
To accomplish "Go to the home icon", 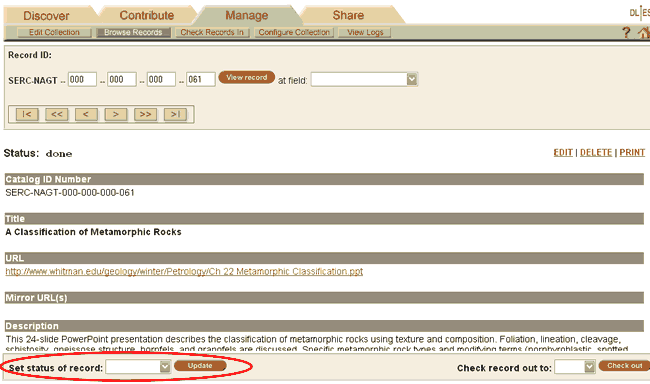I will [x=644, y=32].
